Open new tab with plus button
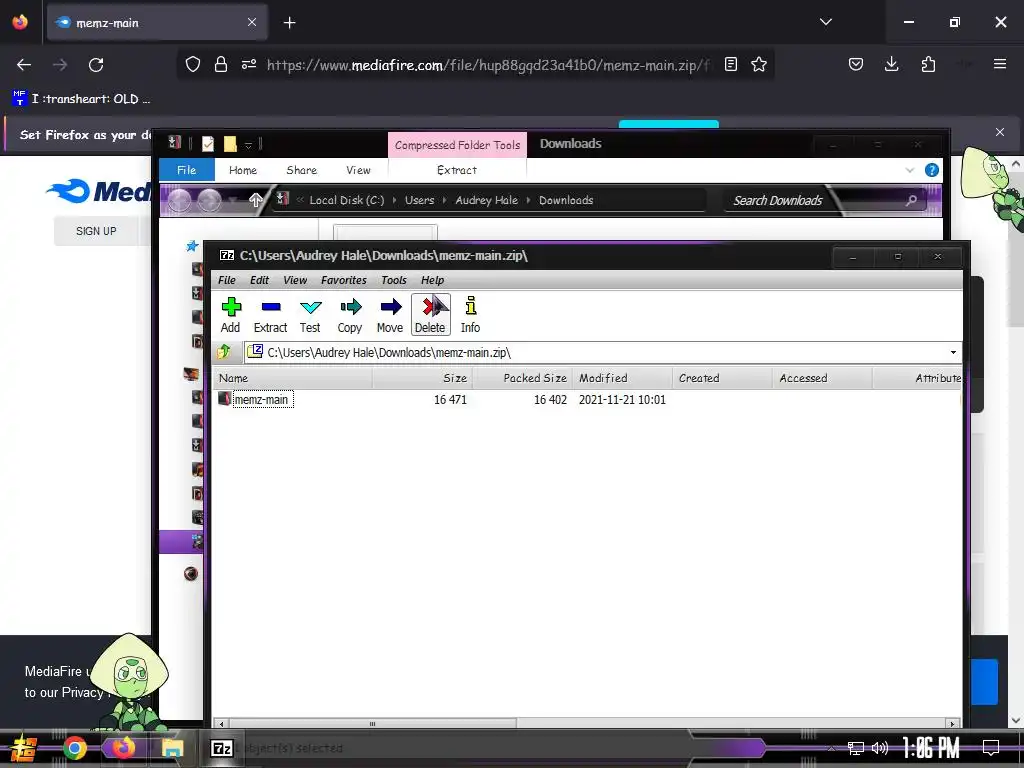 289,23
